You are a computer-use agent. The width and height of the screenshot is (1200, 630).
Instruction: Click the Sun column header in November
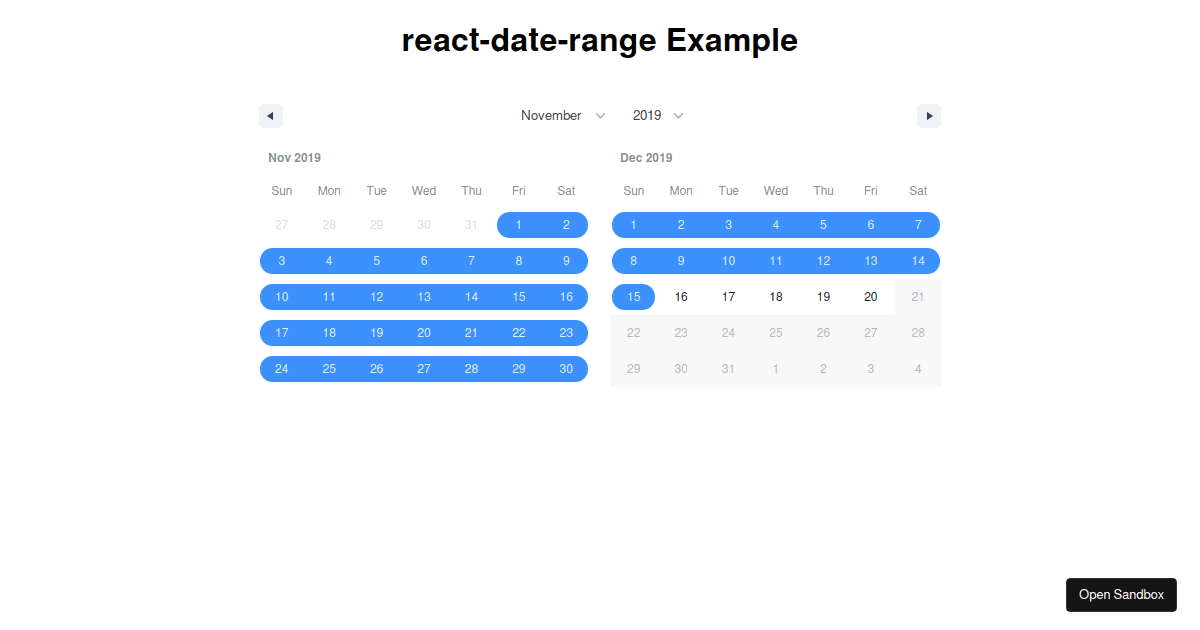(281, 190)
